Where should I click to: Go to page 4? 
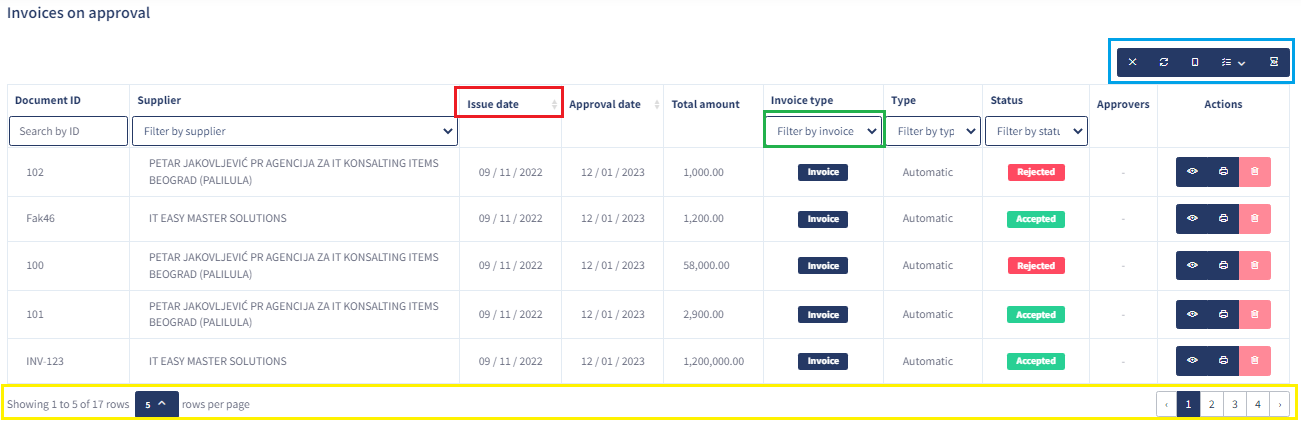click(x=1258, y=404)
